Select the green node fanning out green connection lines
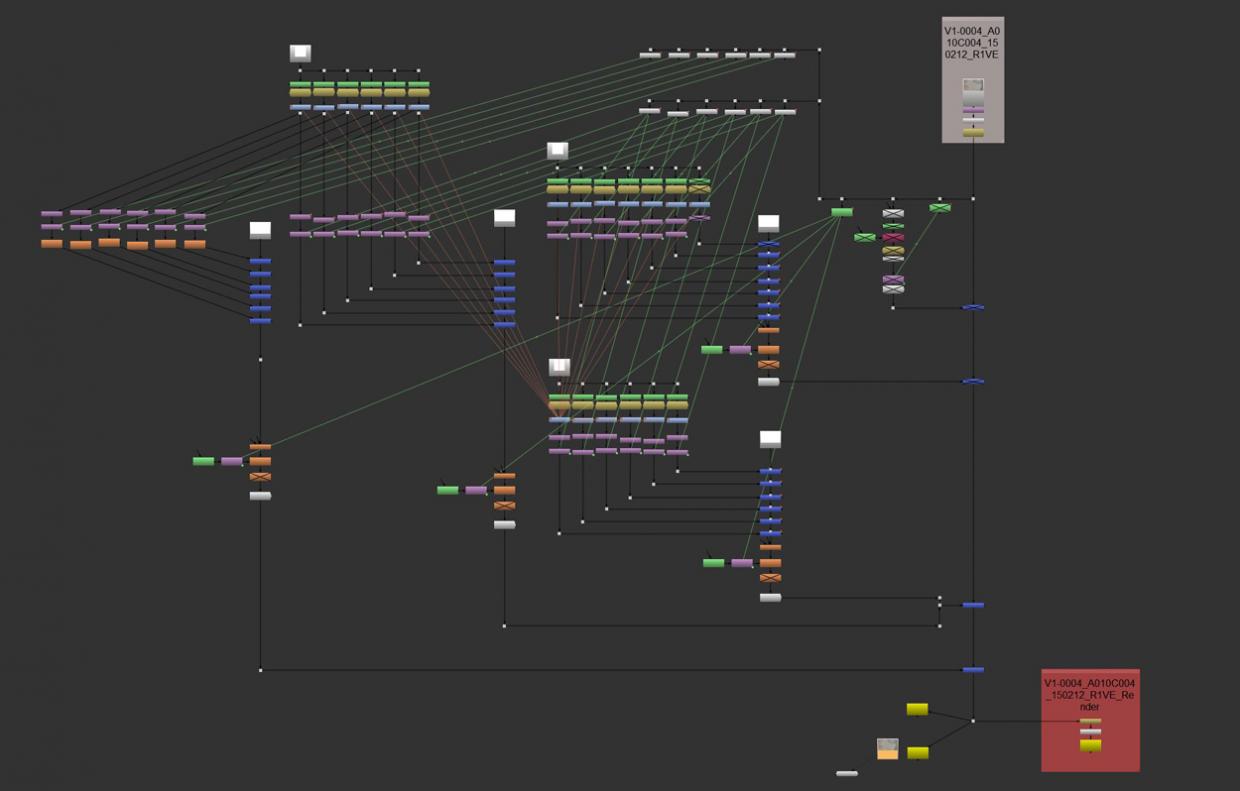1240x791 pixels. point(842,212)
